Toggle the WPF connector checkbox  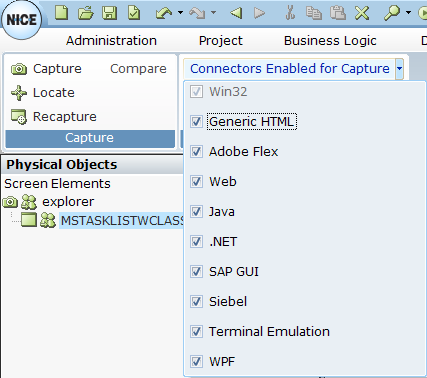tap(196, 362)
